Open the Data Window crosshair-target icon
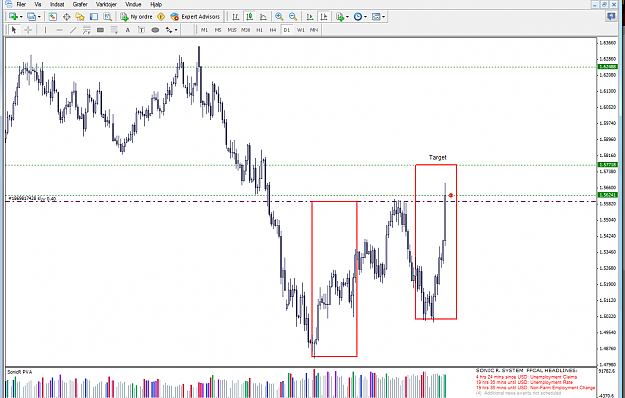Viewport: 625px width, 398px height. (66, 17)
